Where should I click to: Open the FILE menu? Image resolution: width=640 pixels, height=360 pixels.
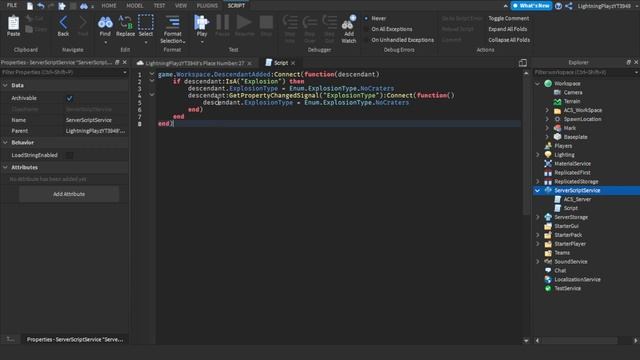(x=12, y=5)
